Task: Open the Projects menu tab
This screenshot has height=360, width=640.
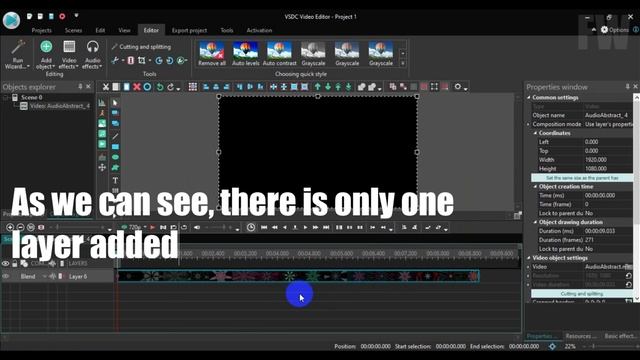Action: pyautogui.click(x=42, y=30)
